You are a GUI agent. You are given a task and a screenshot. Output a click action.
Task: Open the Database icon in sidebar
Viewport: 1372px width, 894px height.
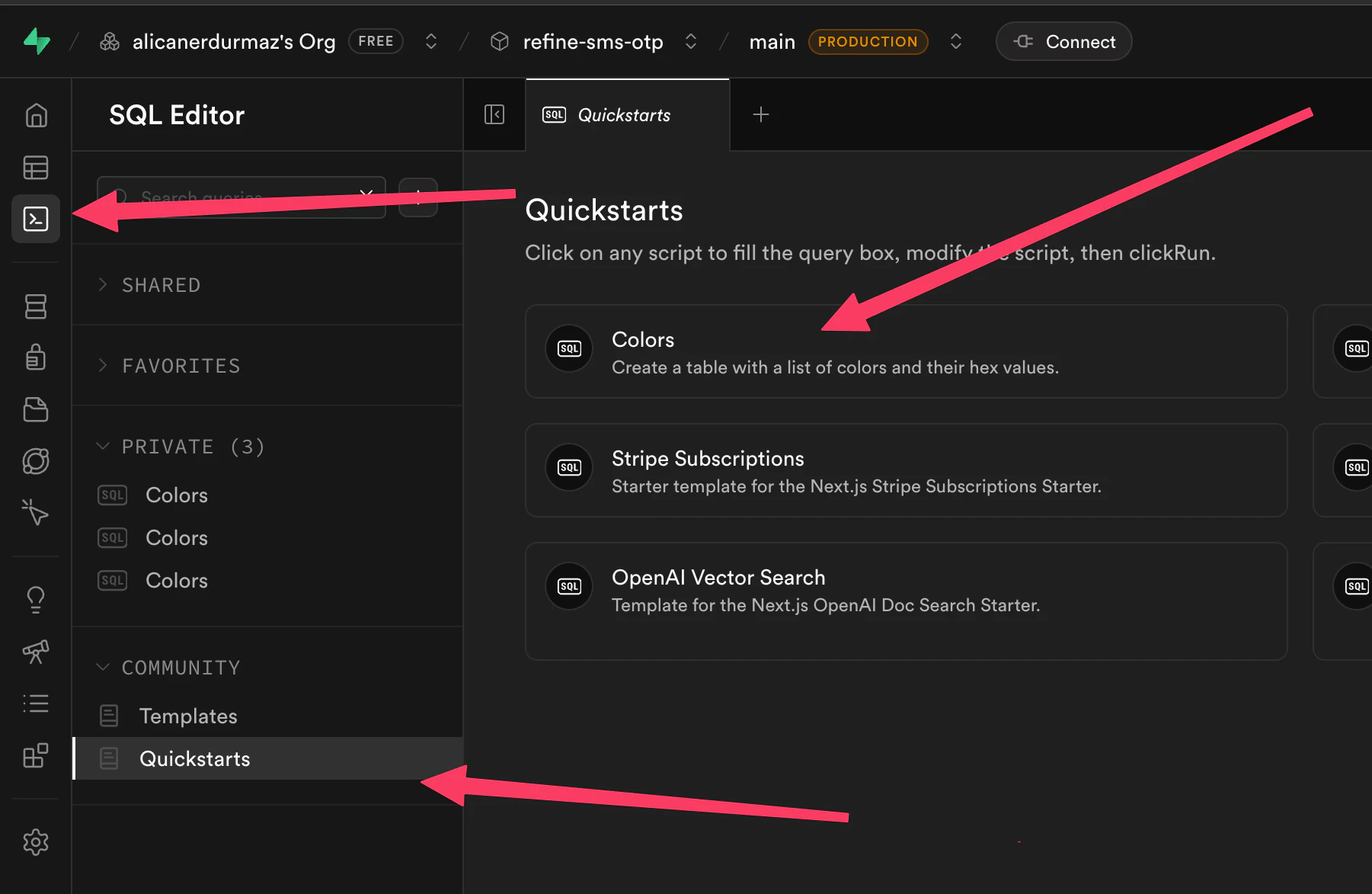(36, 306)
